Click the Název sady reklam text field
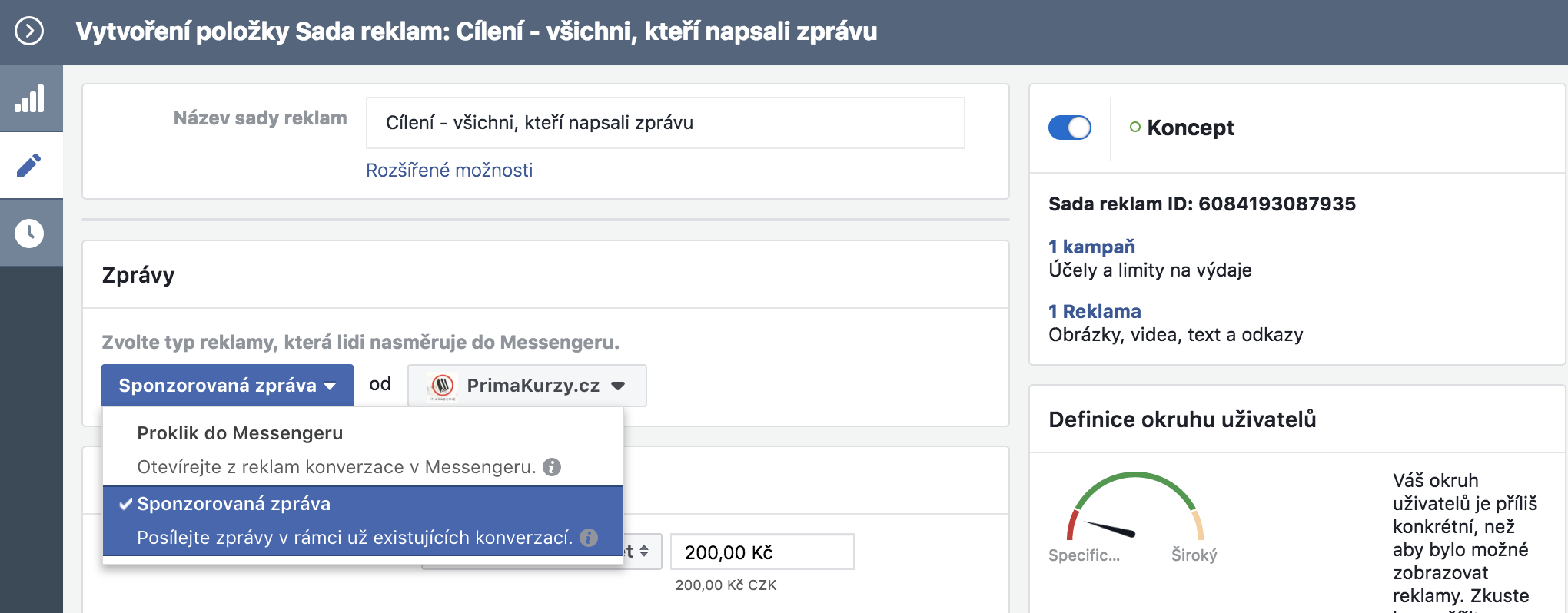 point(665,123)
